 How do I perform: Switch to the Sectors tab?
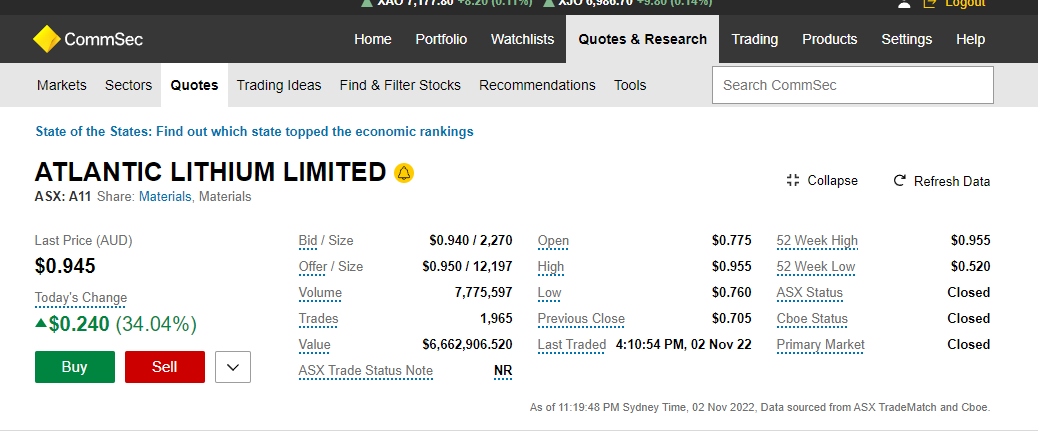click(x=128, y=85)
